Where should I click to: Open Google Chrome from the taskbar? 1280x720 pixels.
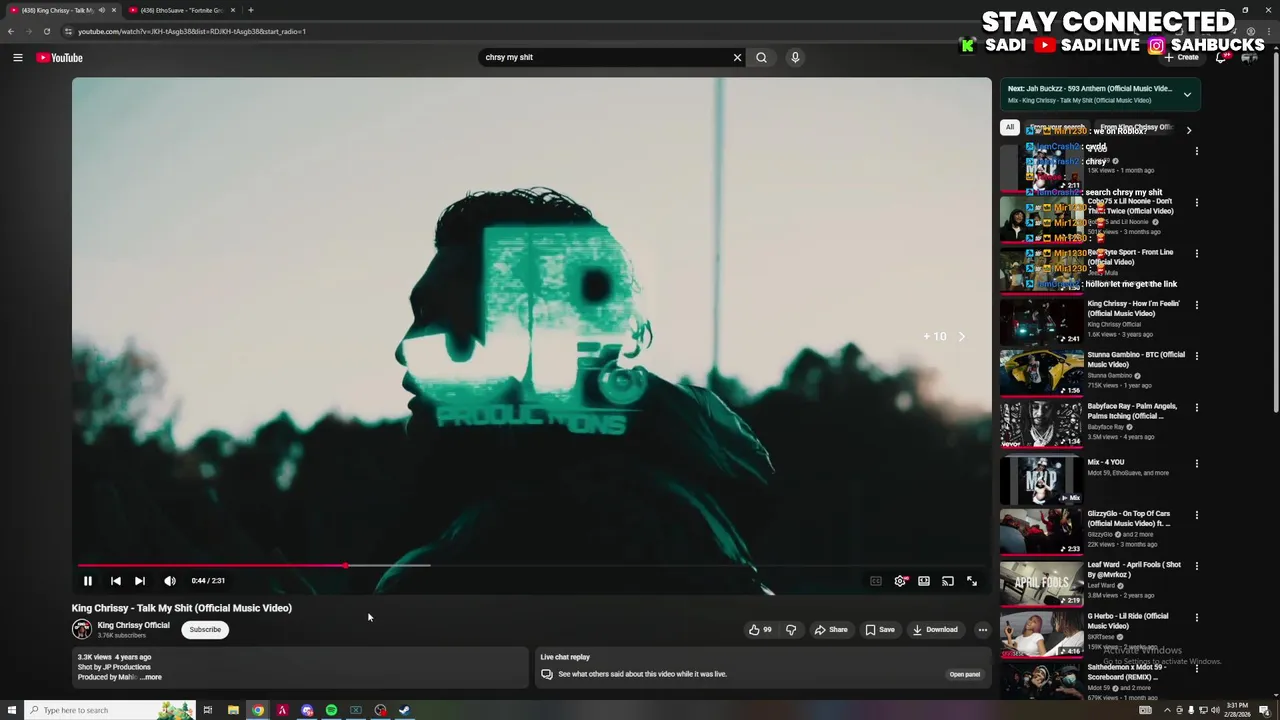[x=258, y=710]
